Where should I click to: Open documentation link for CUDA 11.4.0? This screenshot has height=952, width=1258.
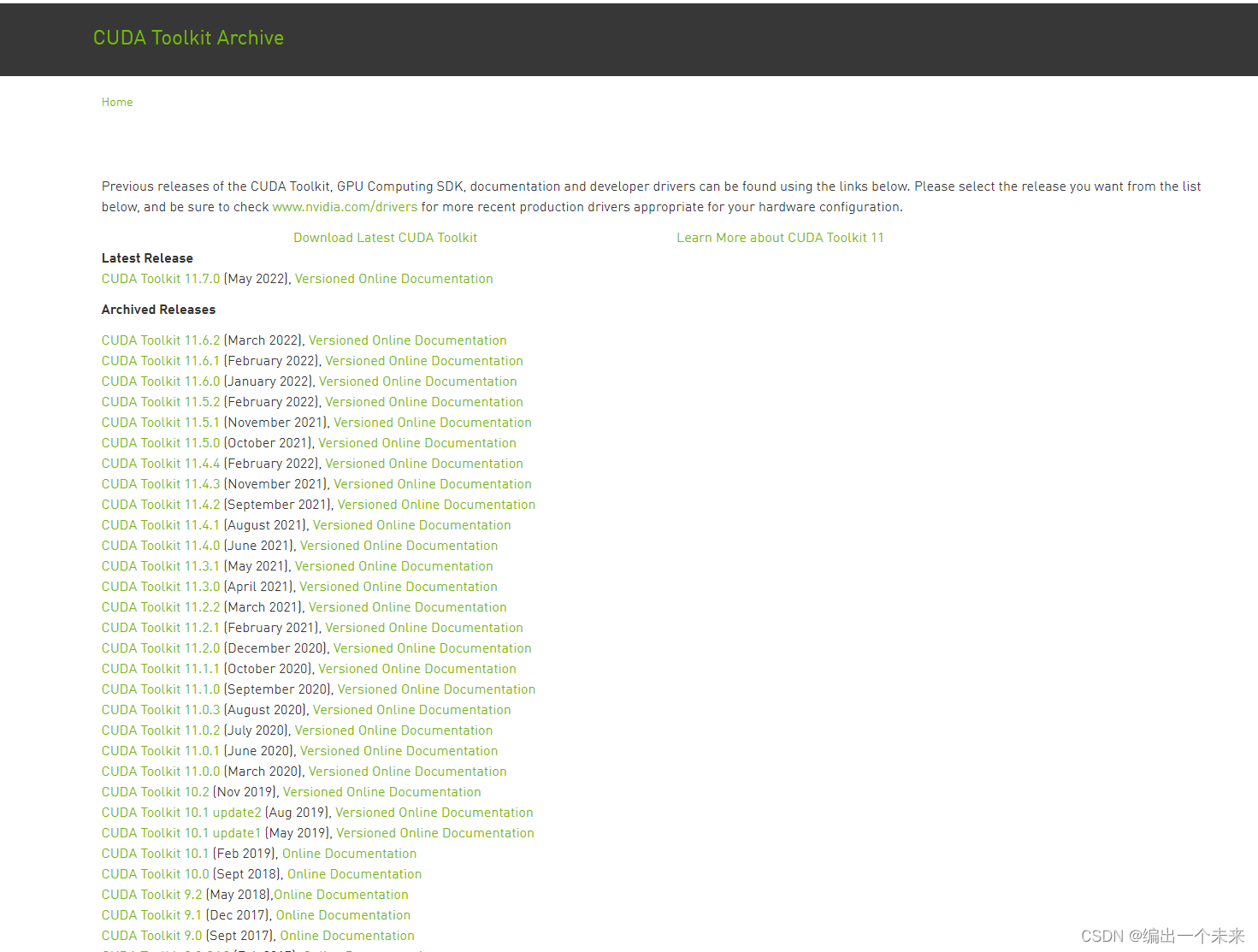pyautogui.click(x=399, y=546)
